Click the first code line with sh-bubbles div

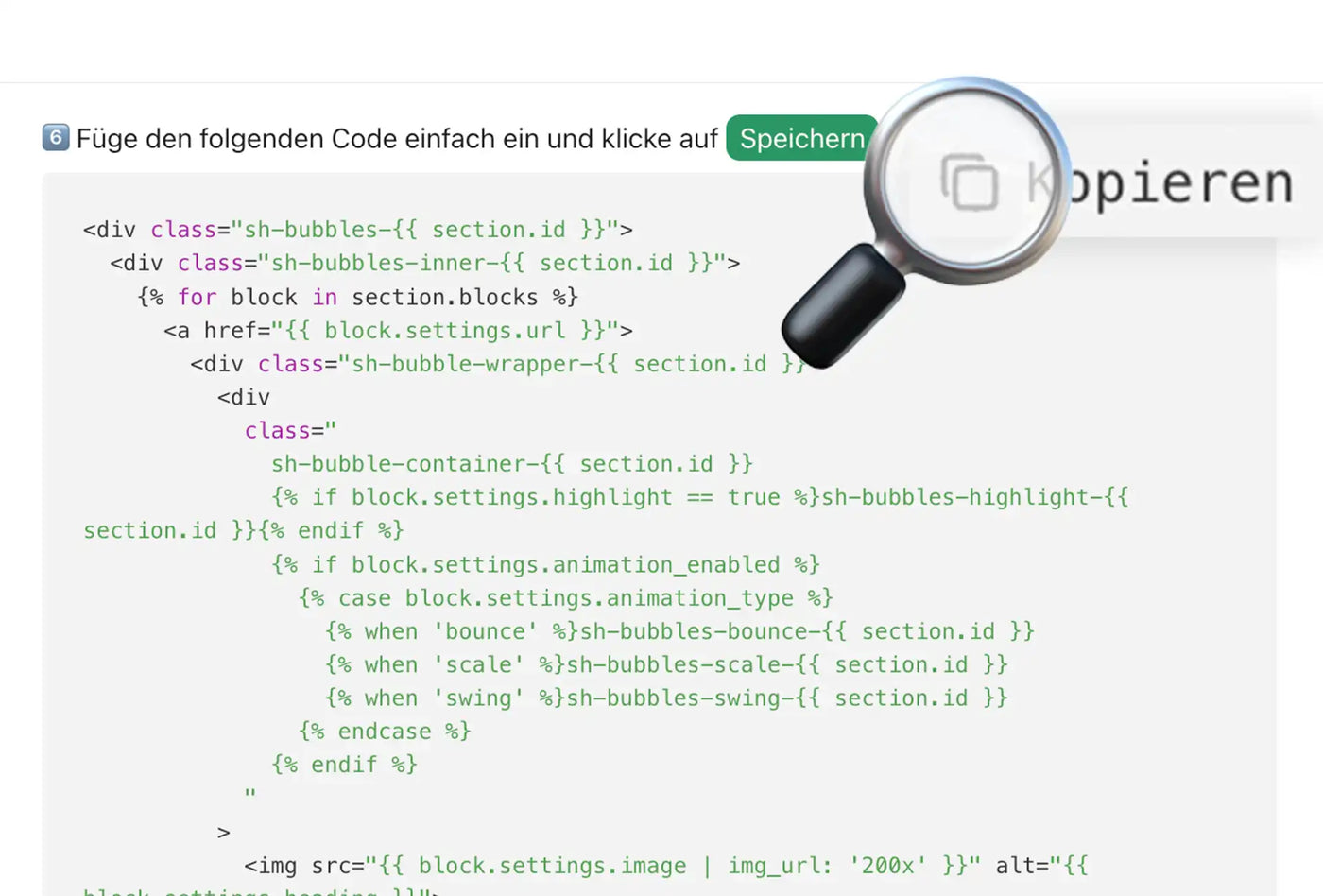(x=357, y=230)
